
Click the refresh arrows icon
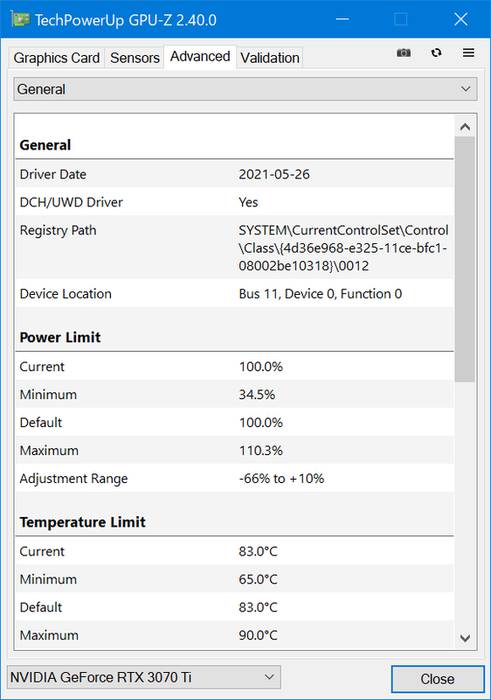436,53
